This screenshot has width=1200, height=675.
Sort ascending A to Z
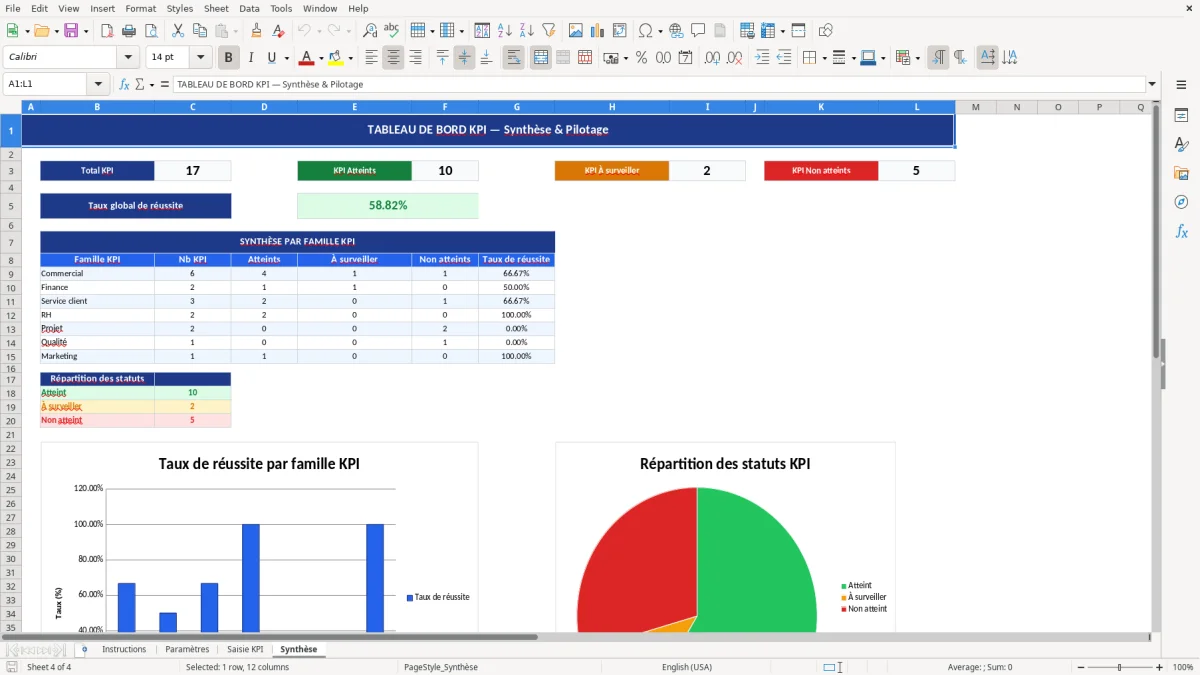(504, 30)
